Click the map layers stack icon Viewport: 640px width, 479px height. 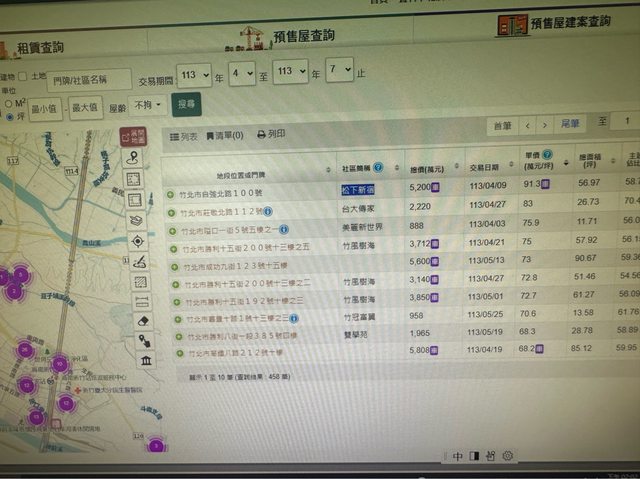point(137,220)
